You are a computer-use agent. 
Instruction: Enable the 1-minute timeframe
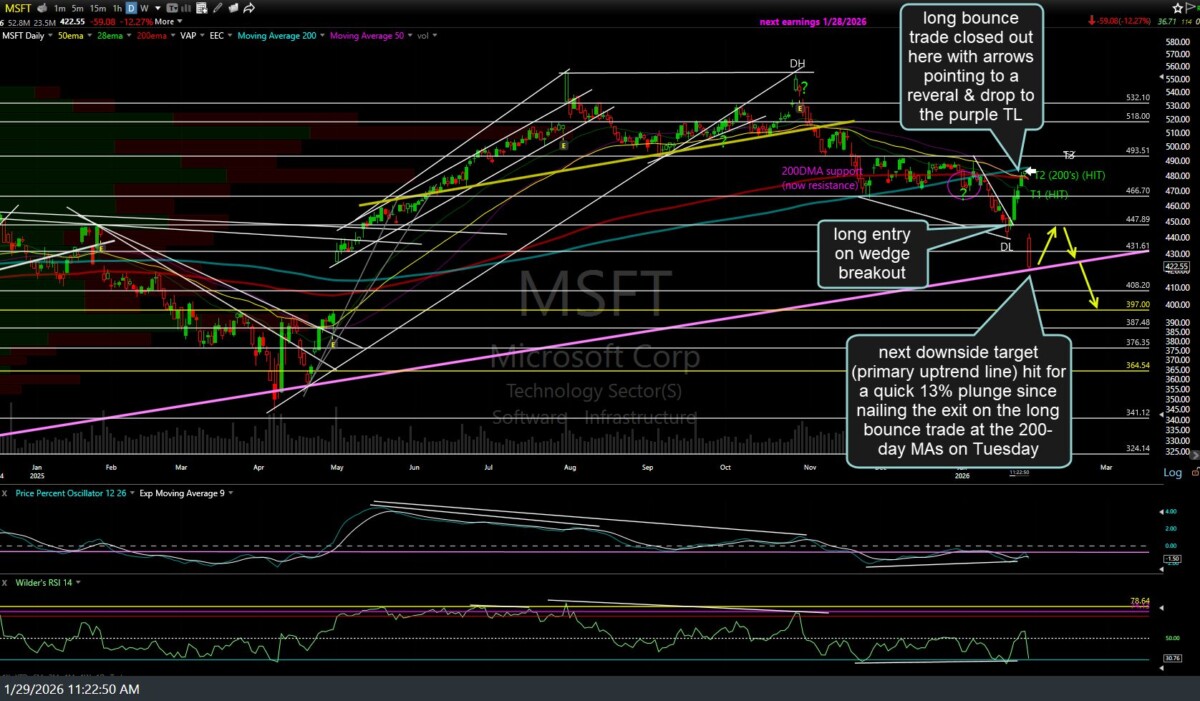point(60,8)
